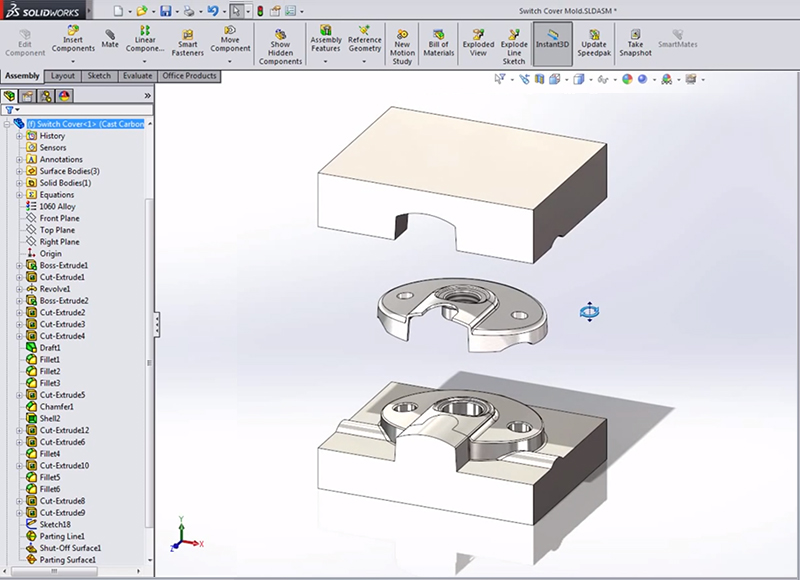
Task: Switch to the Evaluate tab
Action: (137, 76)
